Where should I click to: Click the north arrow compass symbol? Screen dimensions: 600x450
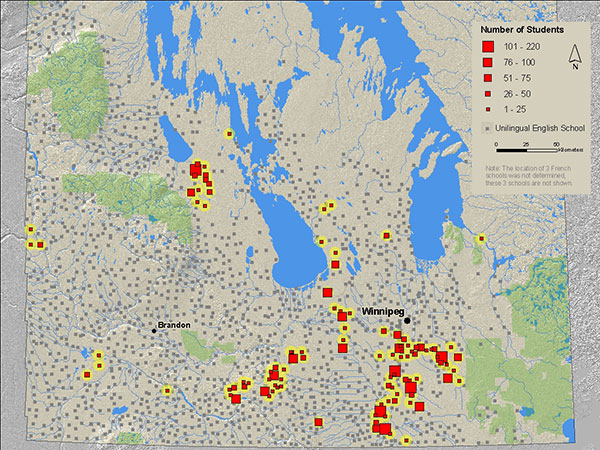click(575, 57)
